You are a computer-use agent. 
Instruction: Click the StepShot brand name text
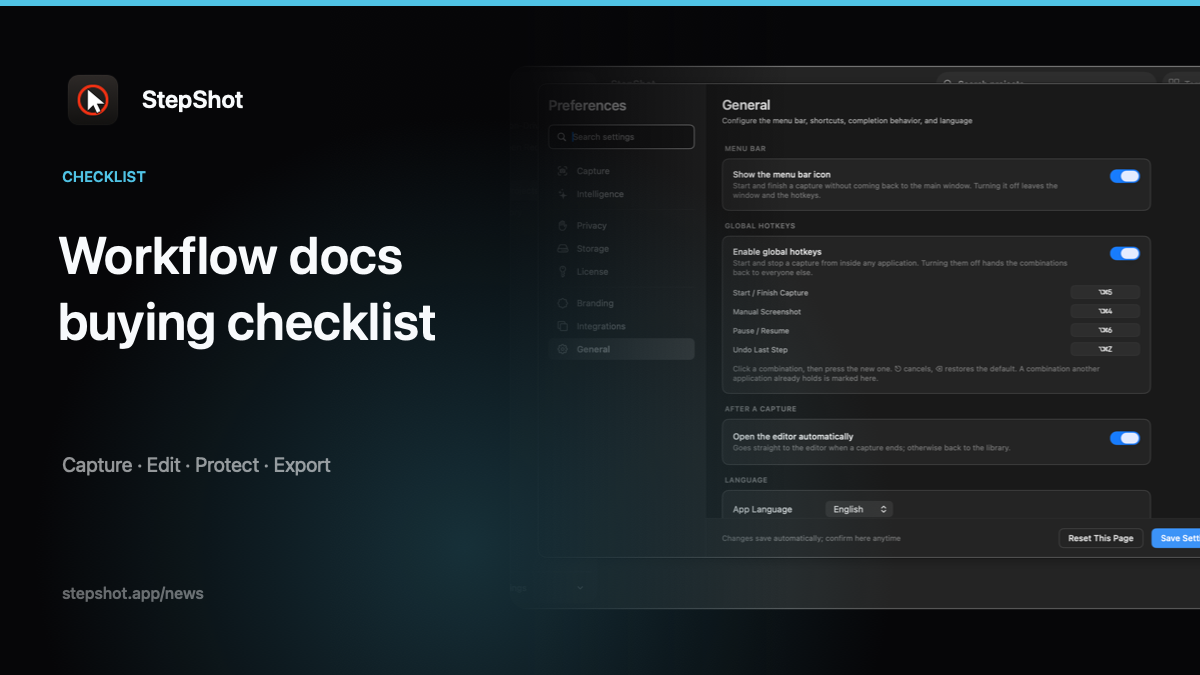coord(192,100)
